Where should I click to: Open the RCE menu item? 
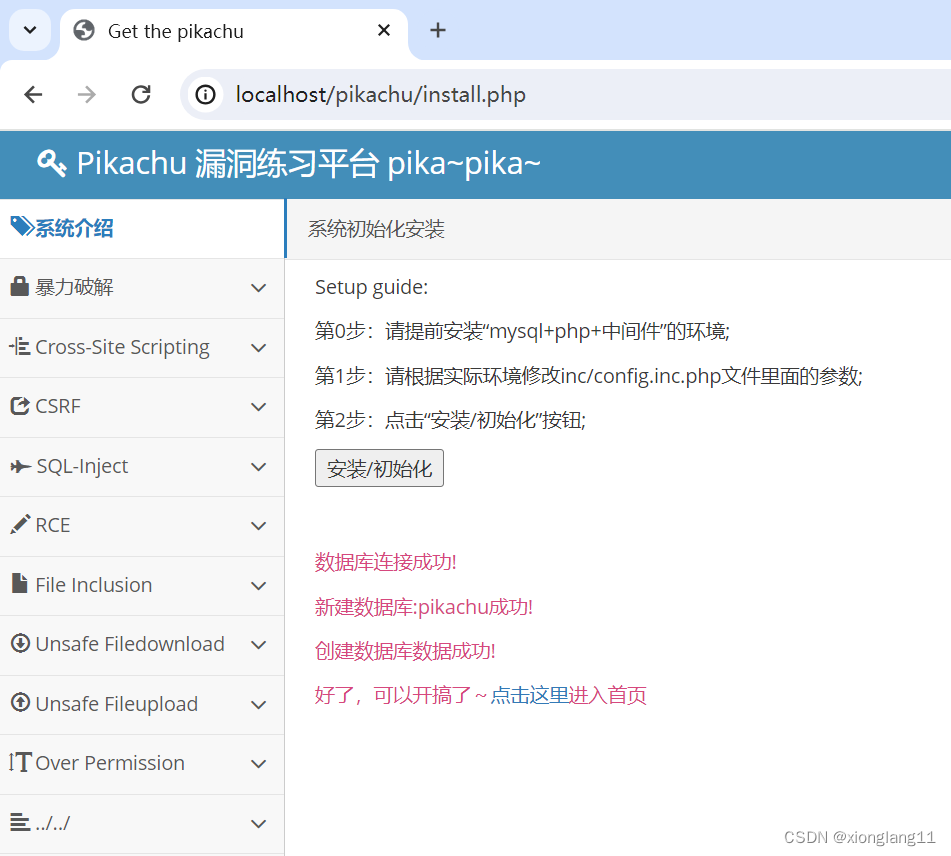pos(142,526)
